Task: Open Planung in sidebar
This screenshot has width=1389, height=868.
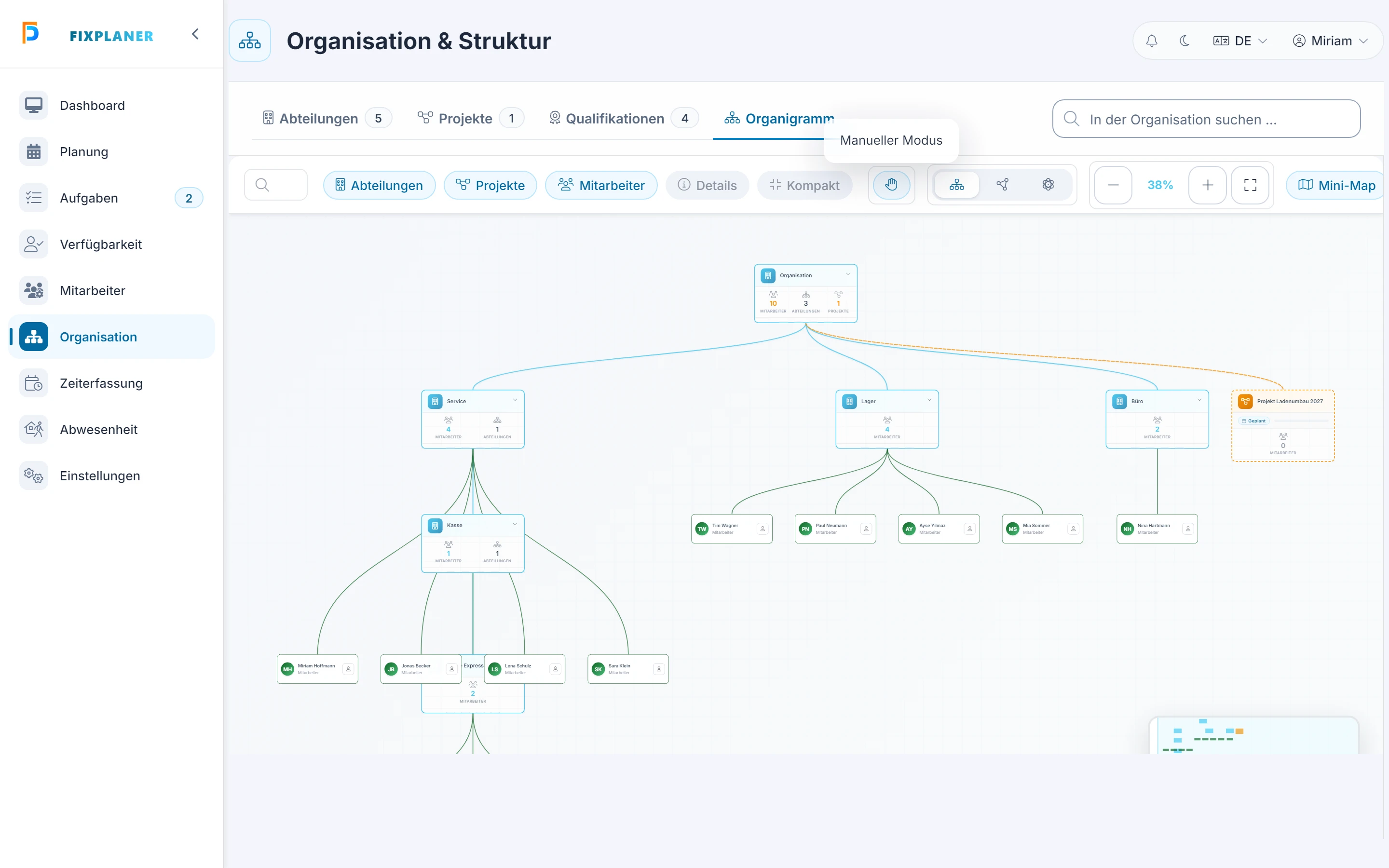Action: [111, 151]
